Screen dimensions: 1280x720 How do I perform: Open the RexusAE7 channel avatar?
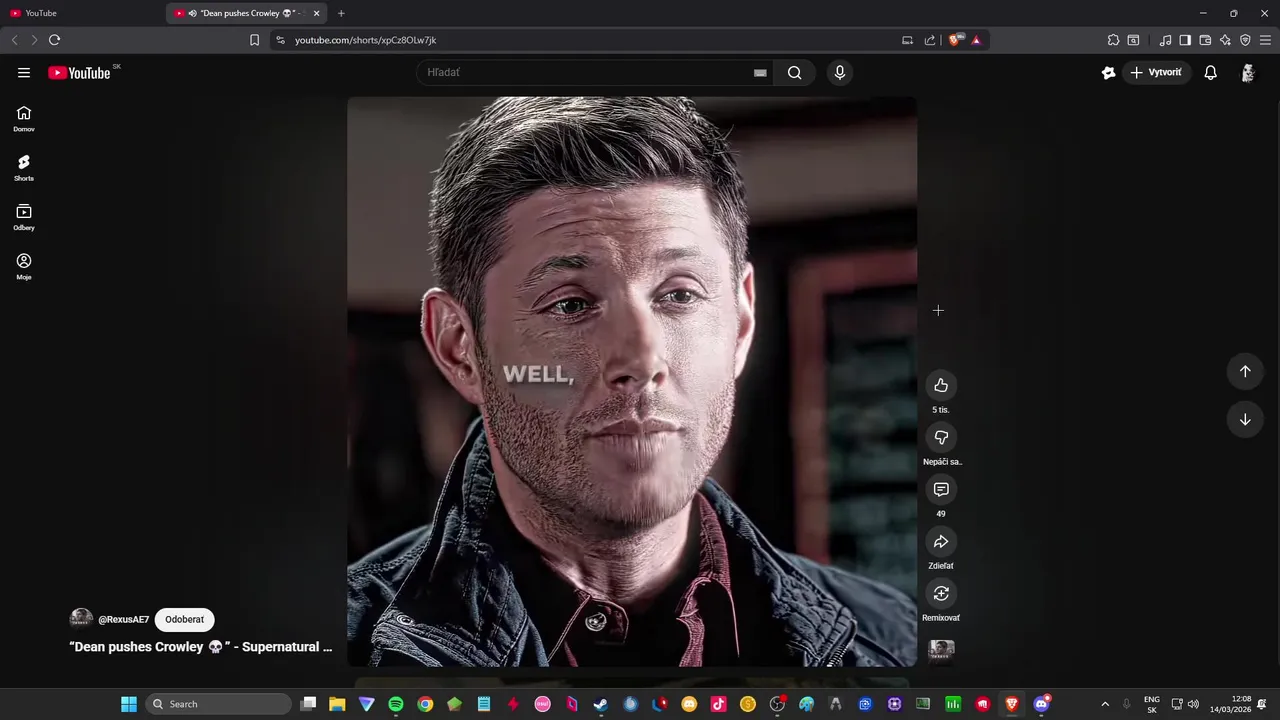pos(81,619)
